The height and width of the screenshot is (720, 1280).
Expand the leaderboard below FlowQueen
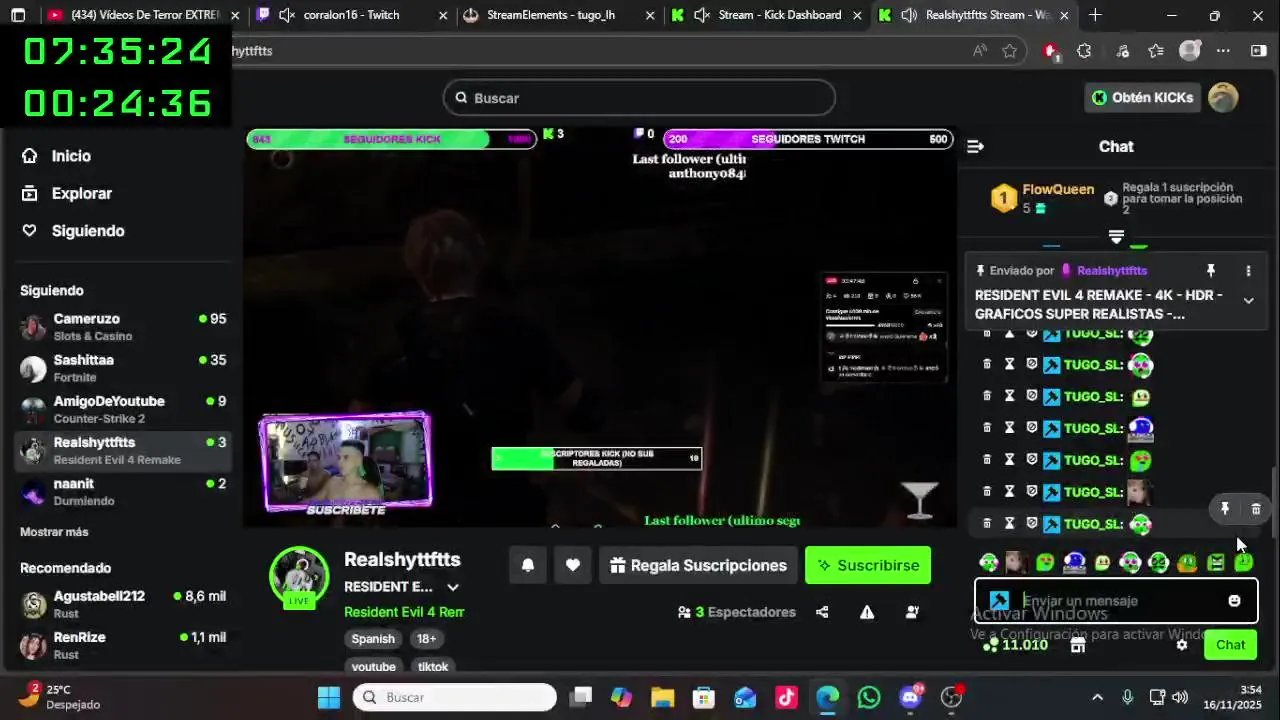1116,236
